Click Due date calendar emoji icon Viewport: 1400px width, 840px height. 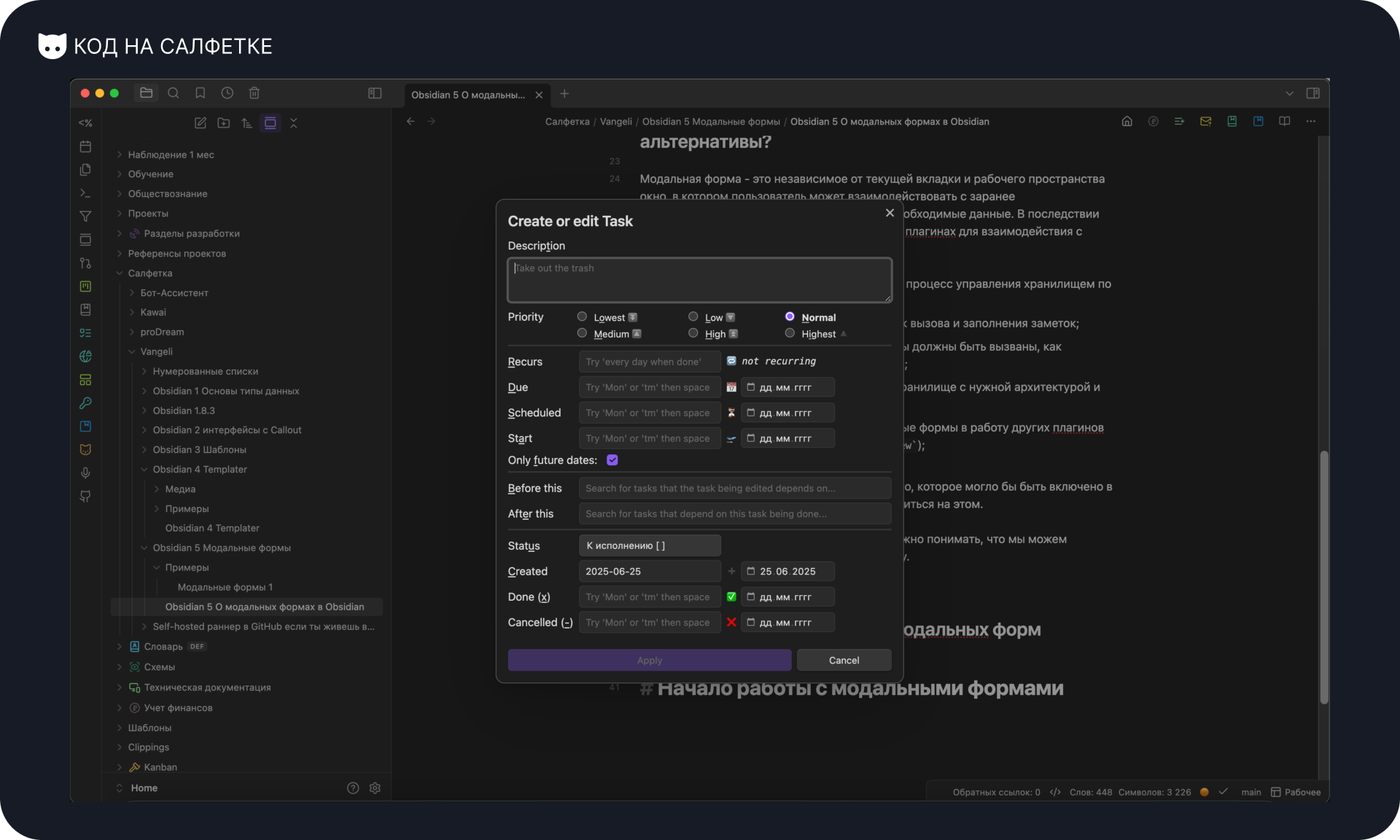731,387
